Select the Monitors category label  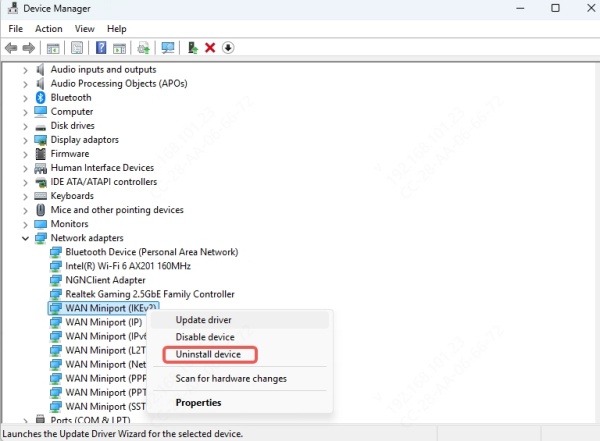(x=69, y=224)
